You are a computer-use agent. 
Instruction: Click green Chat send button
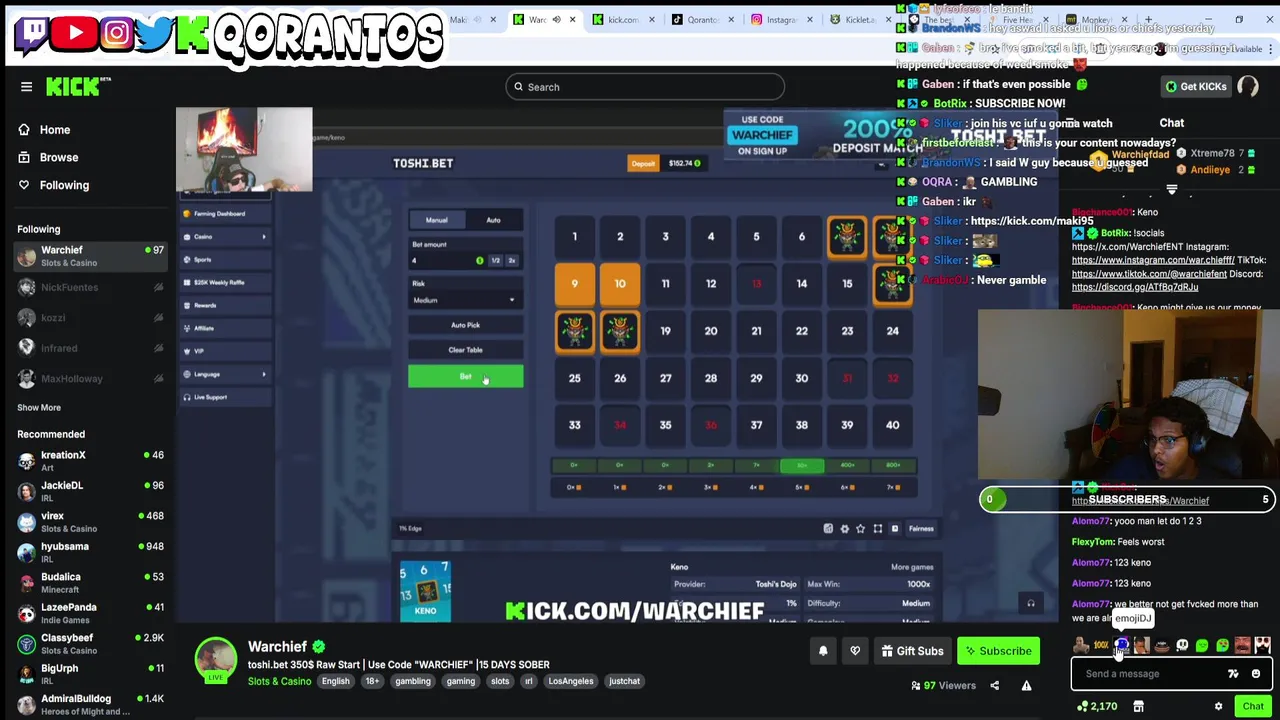point(1253,706)
